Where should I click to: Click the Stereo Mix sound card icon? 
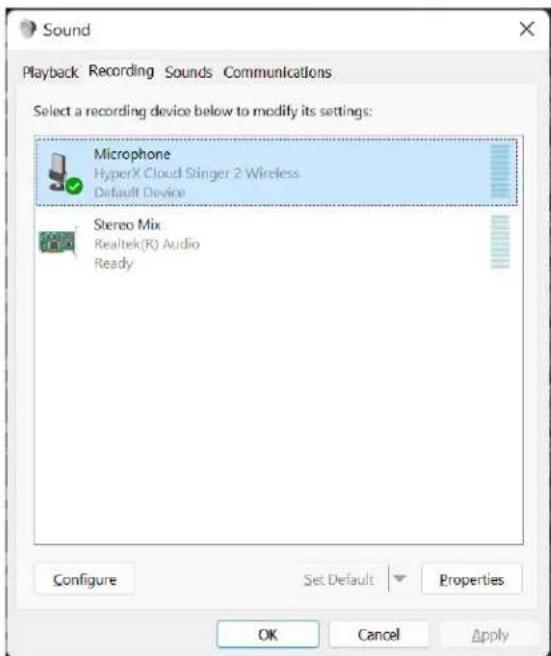pos(58,242)
